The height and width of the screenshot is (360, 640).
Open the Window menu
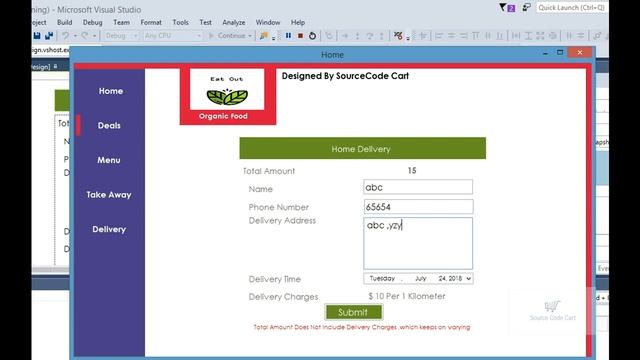[268, 22]
